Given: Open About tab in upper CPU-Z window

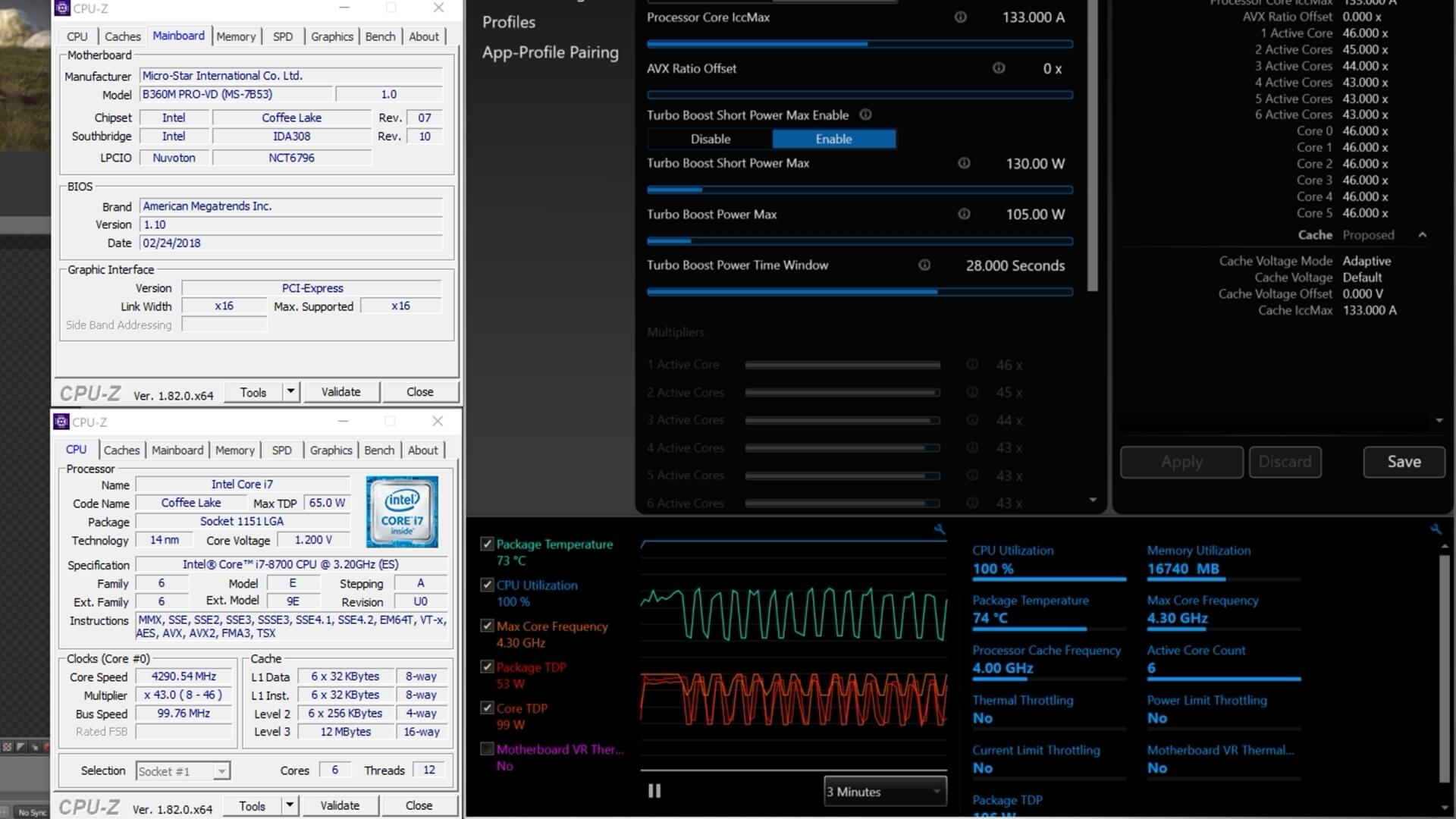Looking at the screenshot, I should click(424, 36).
